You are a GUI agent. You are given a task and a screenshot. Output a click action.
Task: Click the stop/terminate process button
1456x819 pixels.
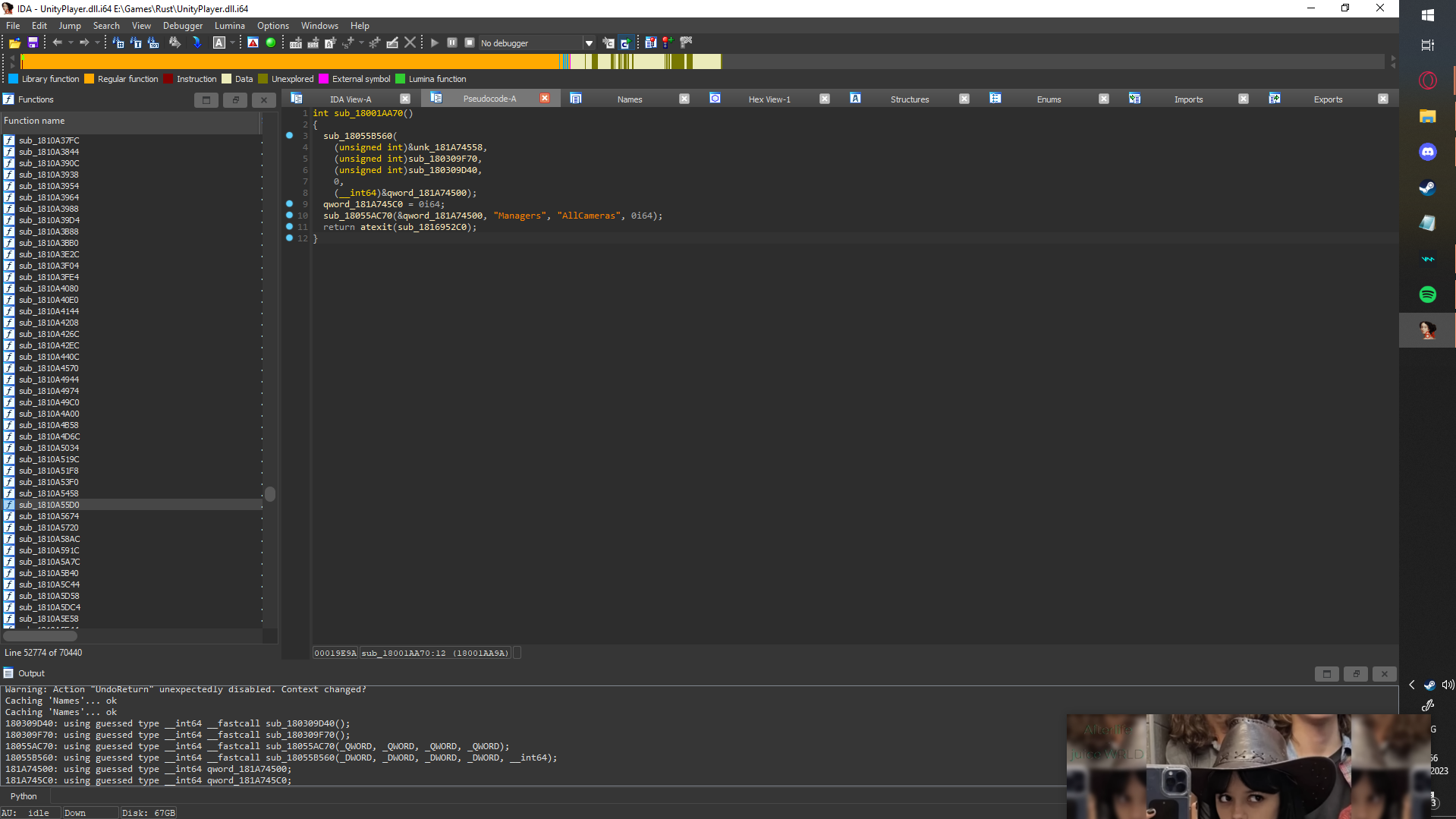pos(470,43)
